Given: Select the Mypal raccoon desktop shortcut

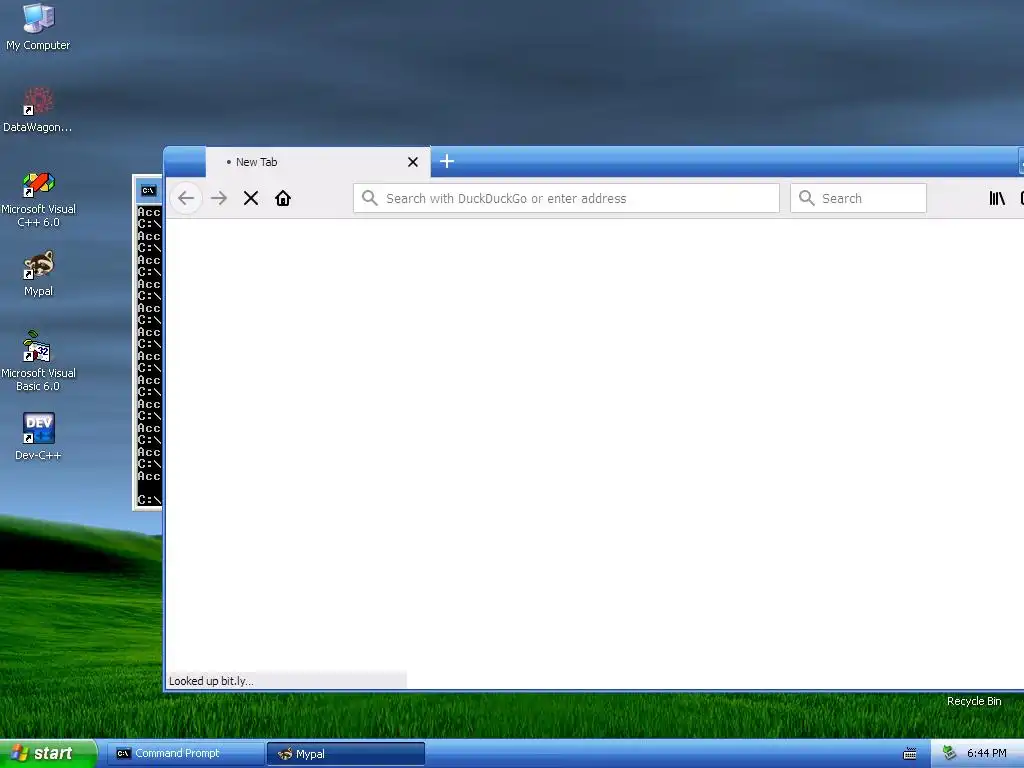Looking at the screenshot, I should (38, 274).
